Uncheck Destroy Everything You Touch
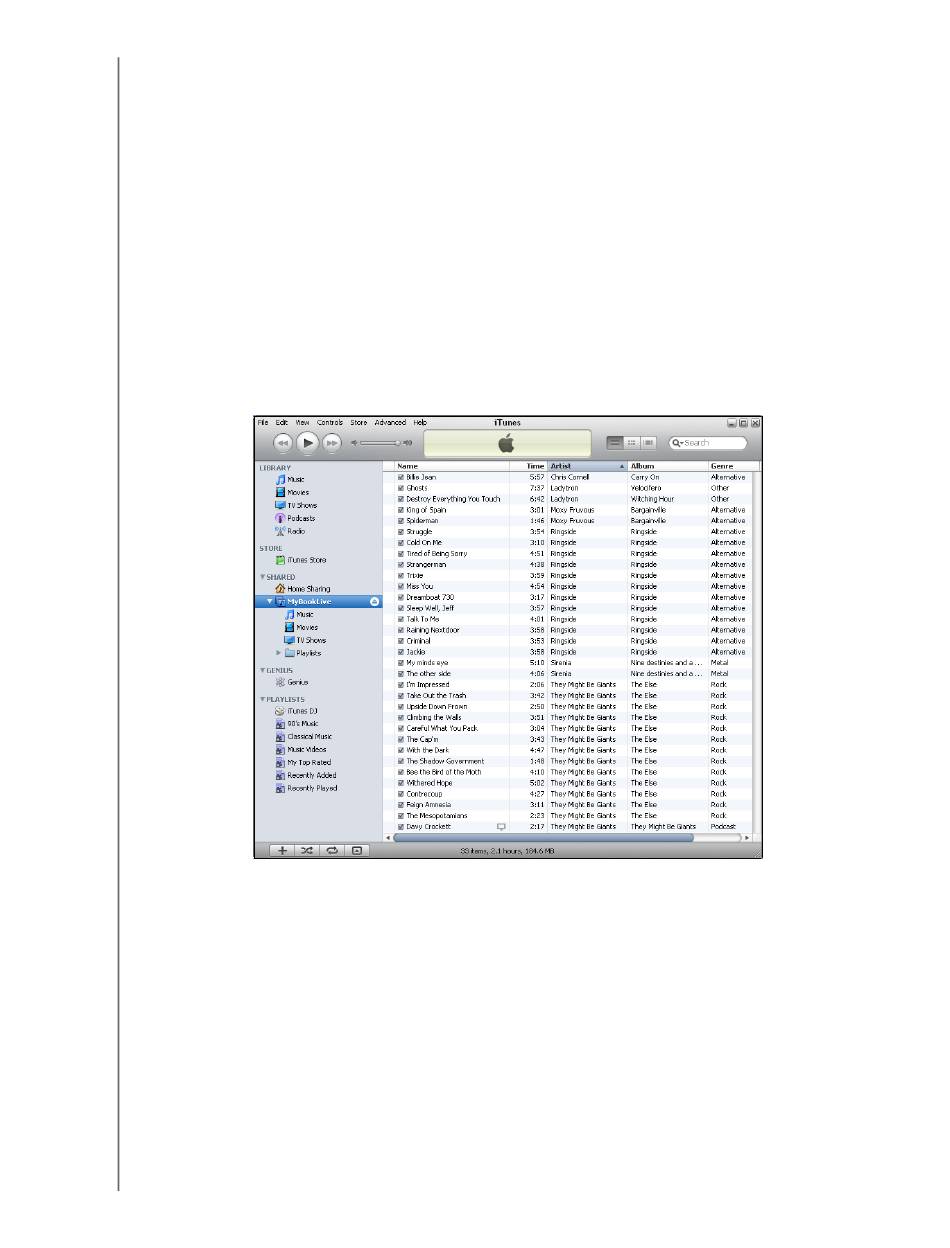950x1248 pixels. tap(401, 500)
